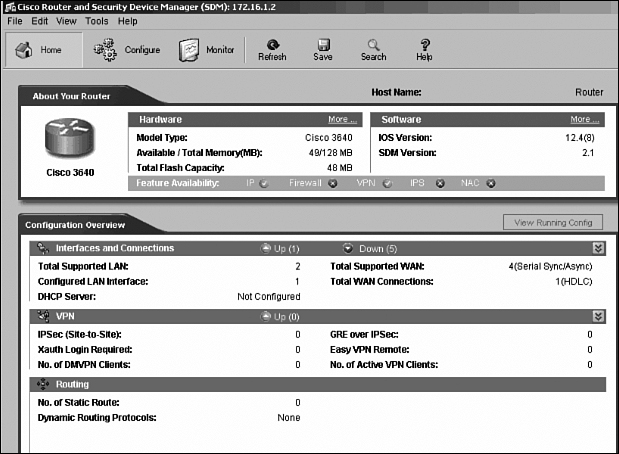Click the Host Name value Router
The image size is (619, 454).
point(589,92)
